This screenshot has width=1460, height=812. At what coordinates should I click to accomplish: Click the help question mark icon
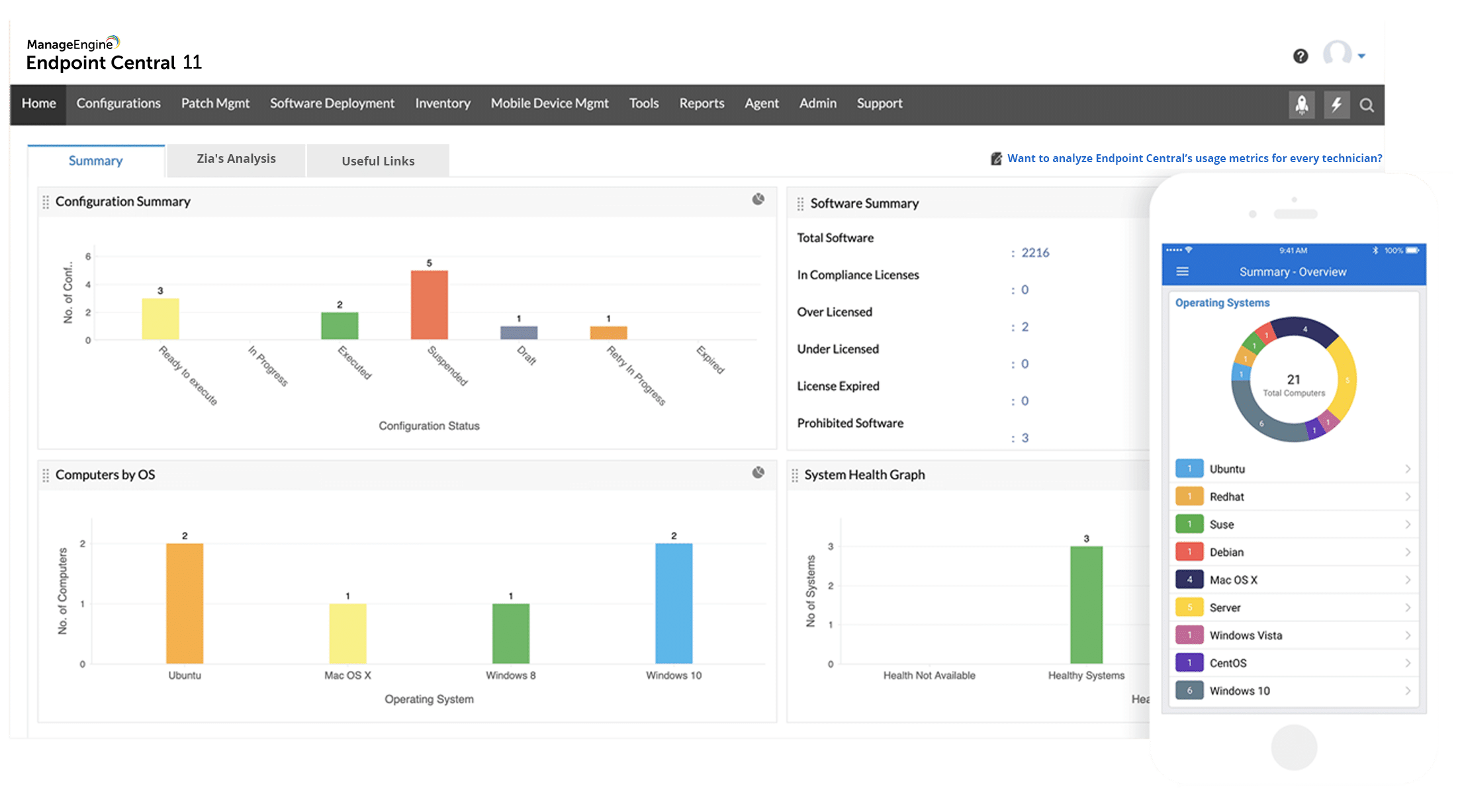coord(1300,56)
